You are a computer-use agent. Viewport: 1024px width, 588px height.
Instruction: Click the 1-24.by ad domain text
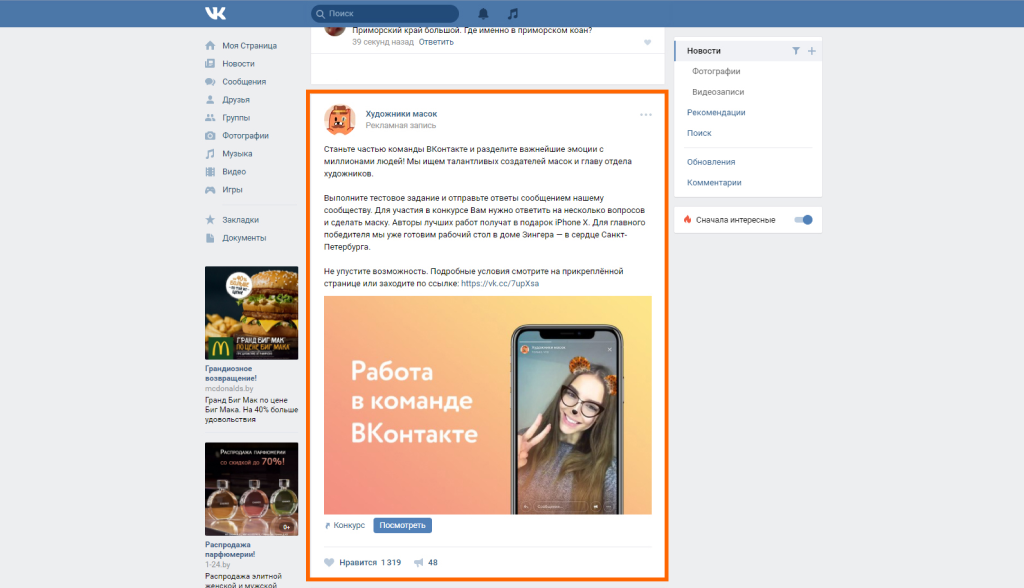click(217, 564)
